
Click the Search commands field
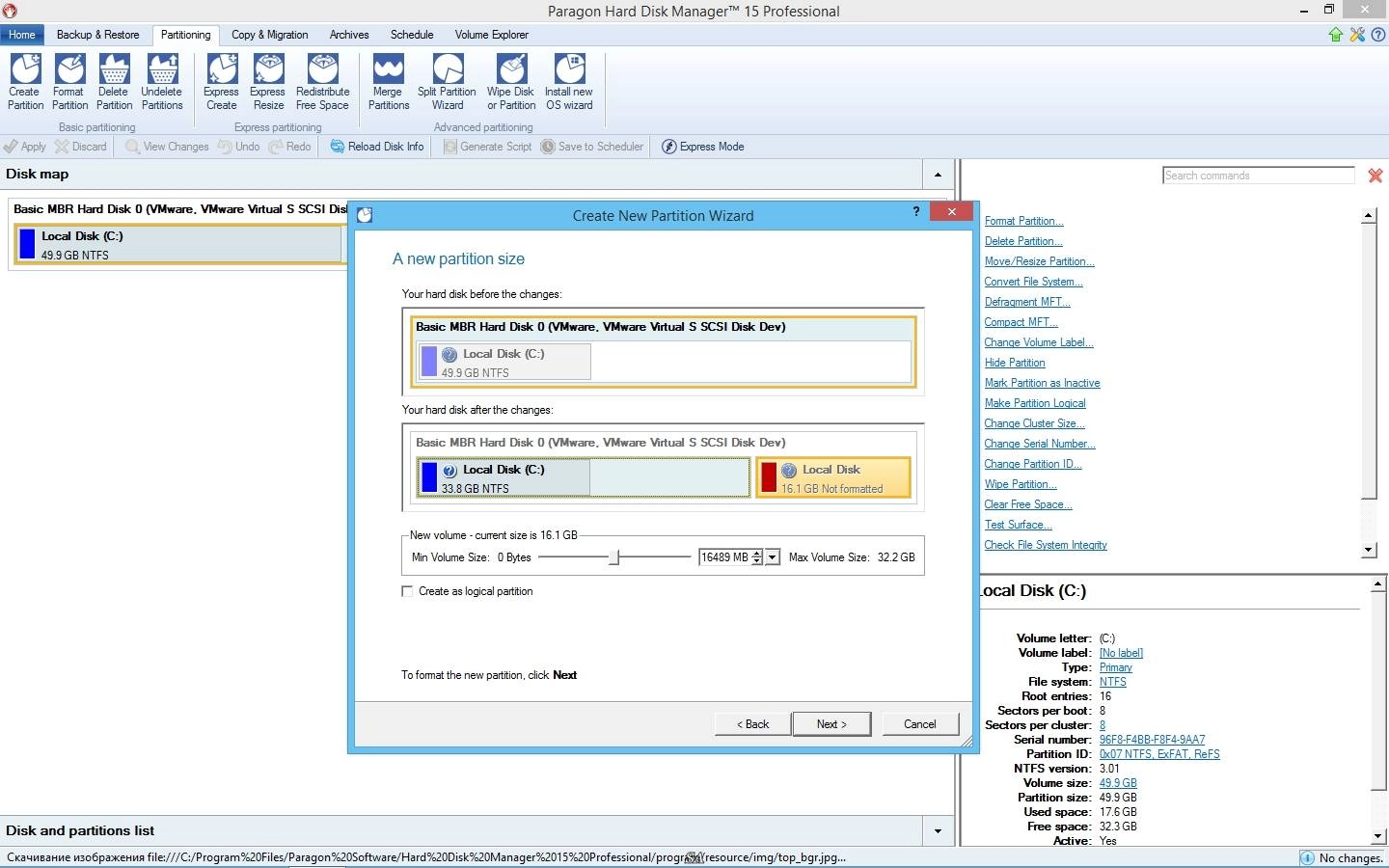1259,176
